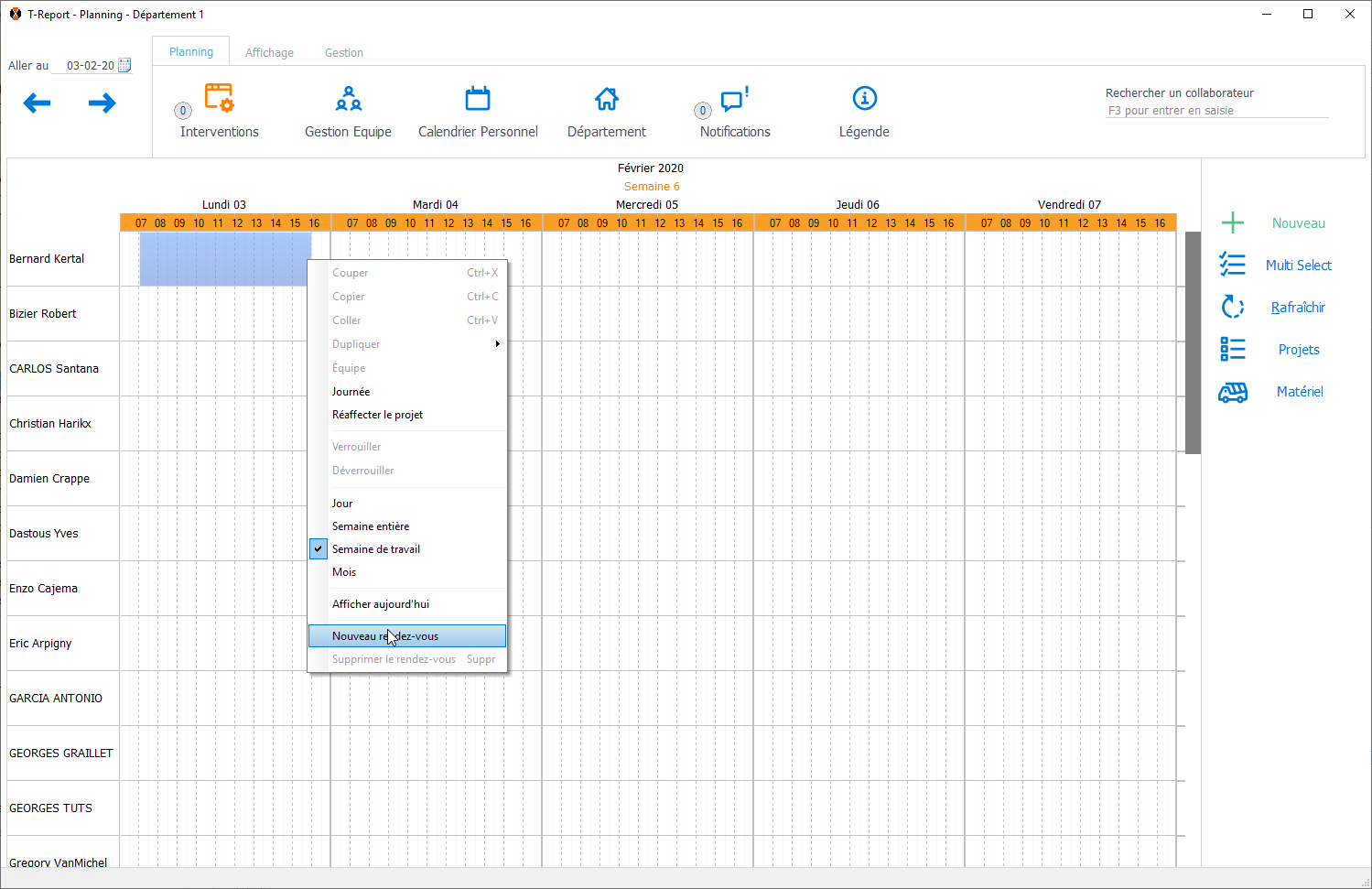
Task: Choose Réaffecter le projet menu entry
Action: pyautogui.click(x=377, y=415)
